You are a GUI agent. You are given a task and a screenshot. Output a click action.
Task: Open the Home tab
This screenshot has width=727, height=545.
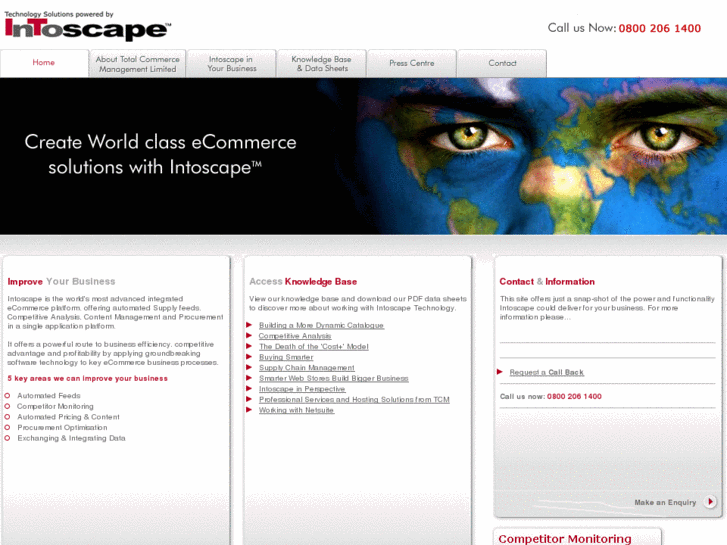coord(44,63)
